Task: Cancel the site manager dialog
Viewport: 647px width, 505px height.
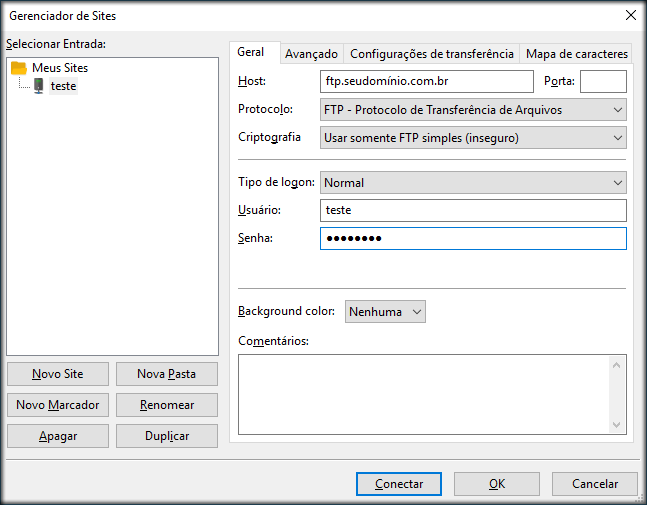Action: coord(594,484)
